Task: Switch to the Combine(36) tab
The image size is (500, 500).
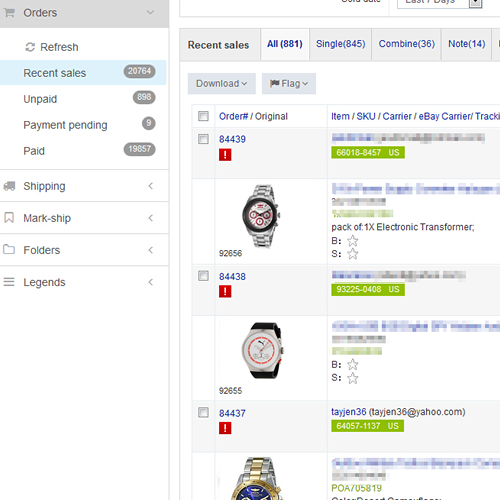Action: [406, 44]
